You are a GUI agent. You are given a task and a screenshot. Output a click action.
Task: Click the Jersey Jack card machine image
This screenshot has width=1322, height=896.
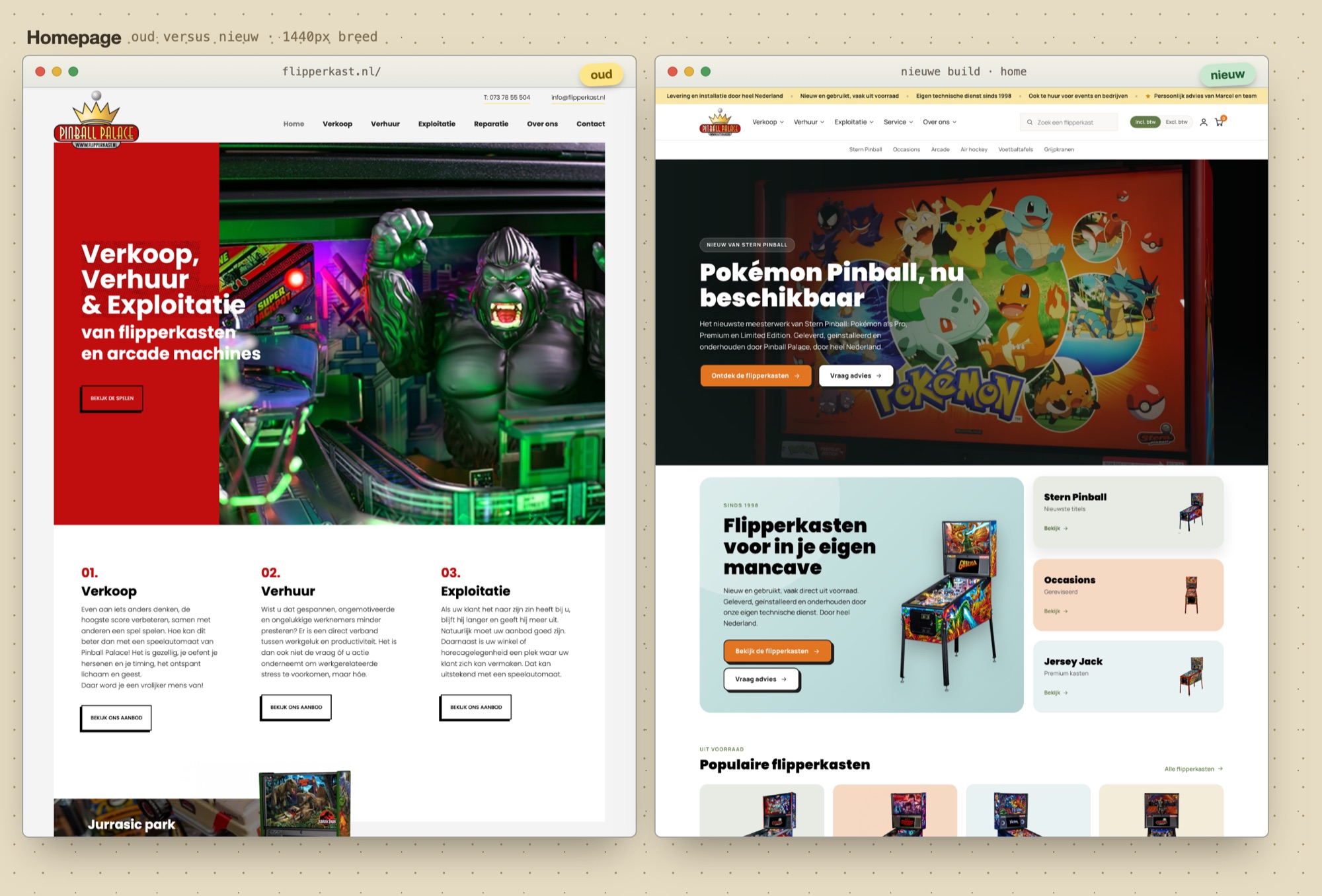[1191, 676]
